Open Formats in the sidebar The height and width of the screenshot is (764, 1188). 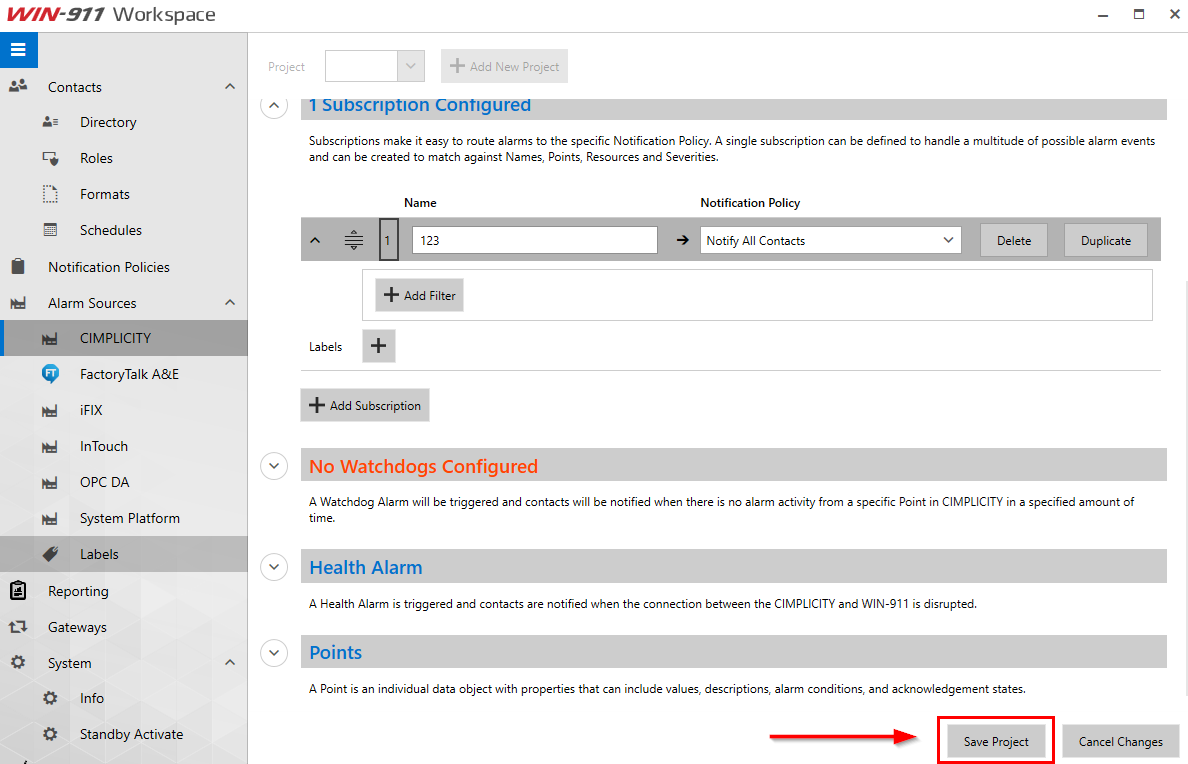105,194
